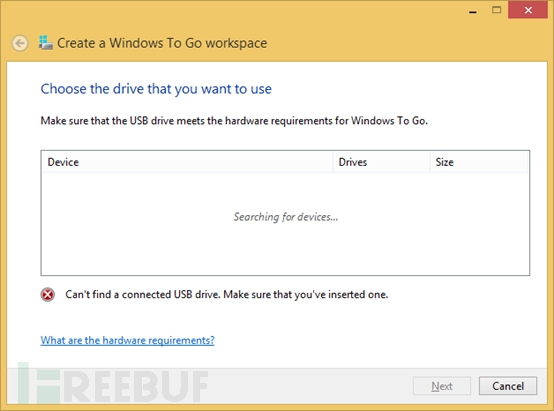Click the 'Create a Windows To Go workspace' title
This screenshot has width=554, height=411.
click(162, 43)
